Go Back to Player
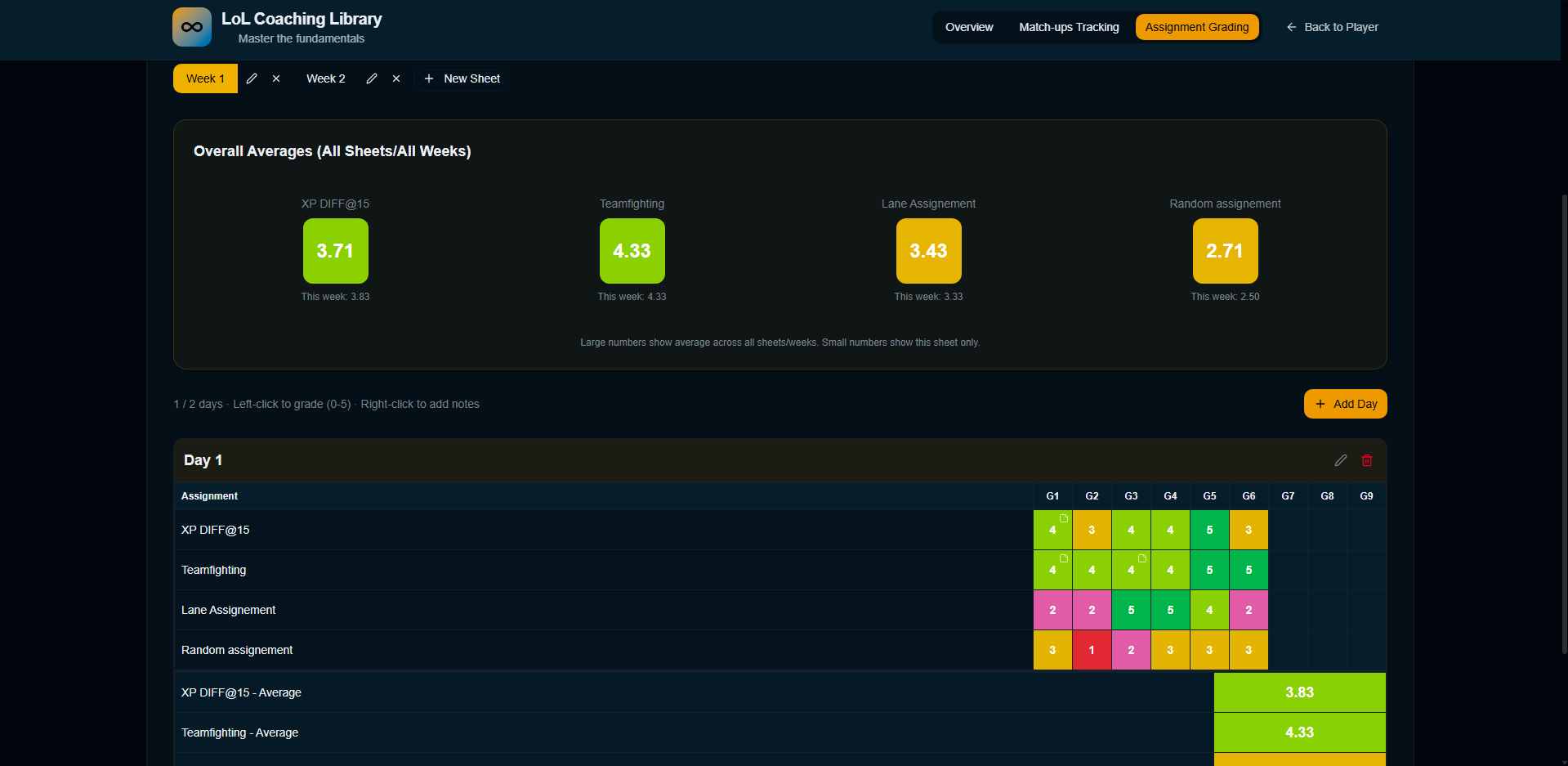This screenshot has height=766, width=1568. [x=1333, y=27]
